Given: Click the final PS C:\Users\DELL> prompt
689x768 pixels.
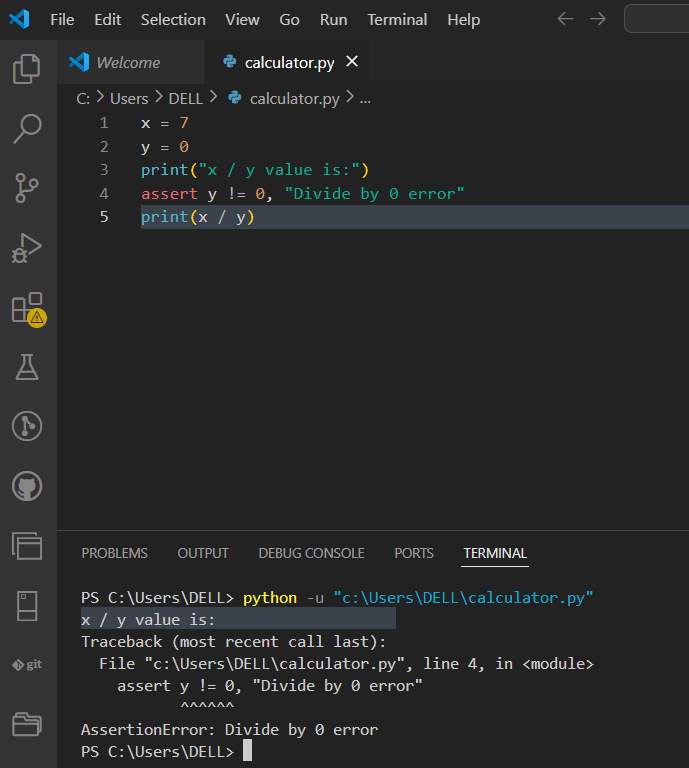Looking at the screenshot, I should pyautogui.click(x=158, y=752).
